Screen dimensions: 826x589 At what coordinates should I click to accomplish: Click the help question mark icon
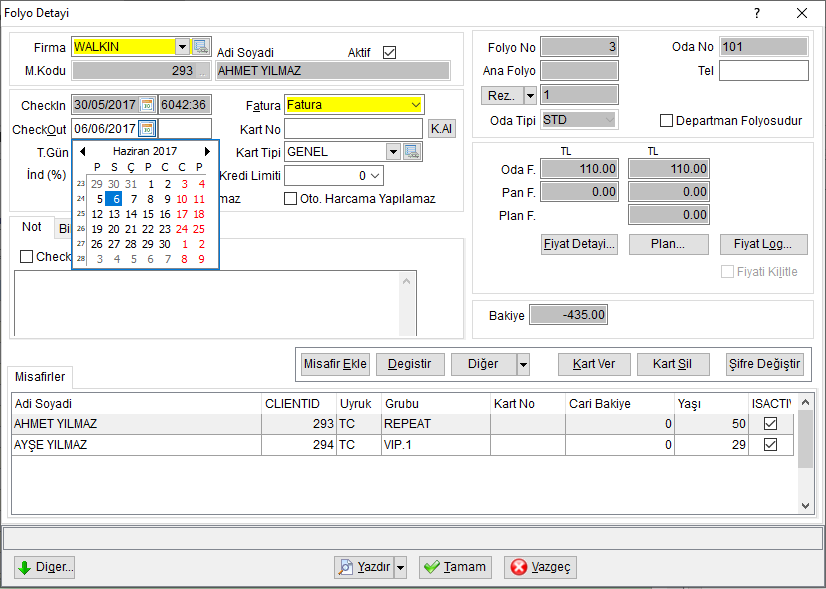757,13
